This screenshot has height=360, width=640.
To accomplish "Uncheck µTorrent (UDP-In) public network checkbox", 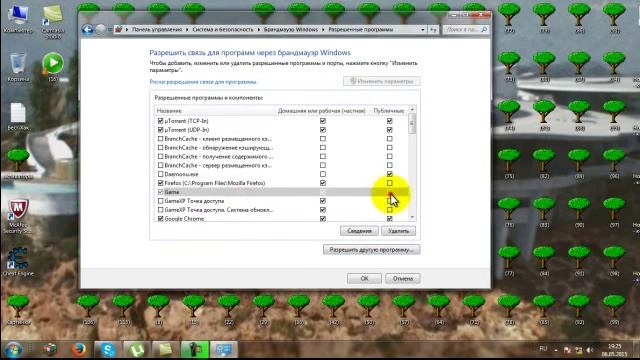I will [389, 130].
